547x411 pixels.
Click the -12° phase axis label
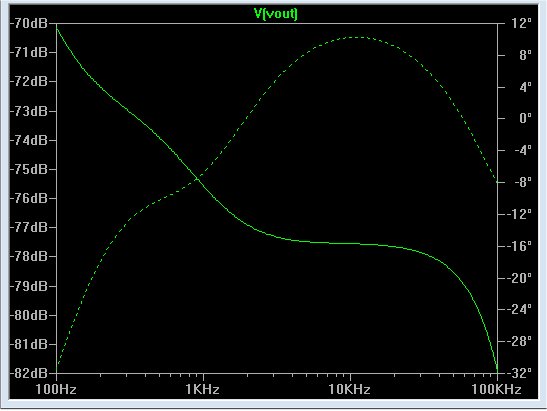(519, 214)
